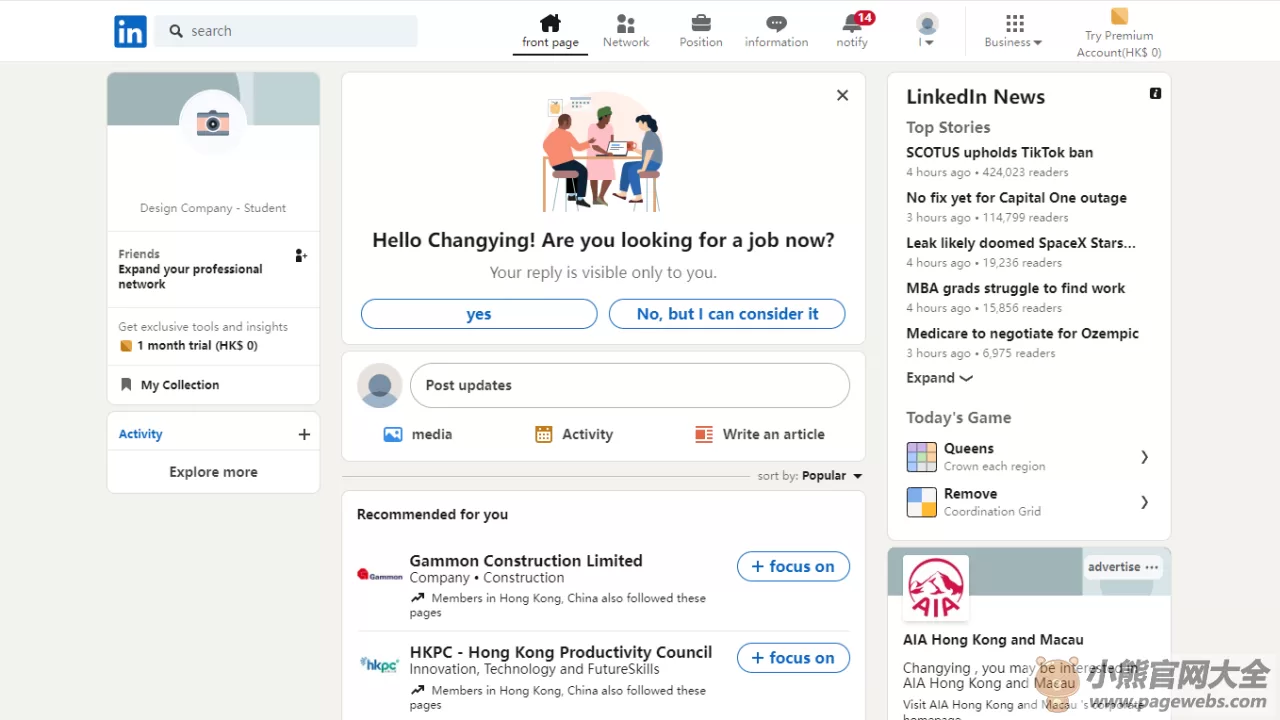Click Explore more in left panel
The height and width of the screenshot is (720, 1280).
[x=213, y=472]
